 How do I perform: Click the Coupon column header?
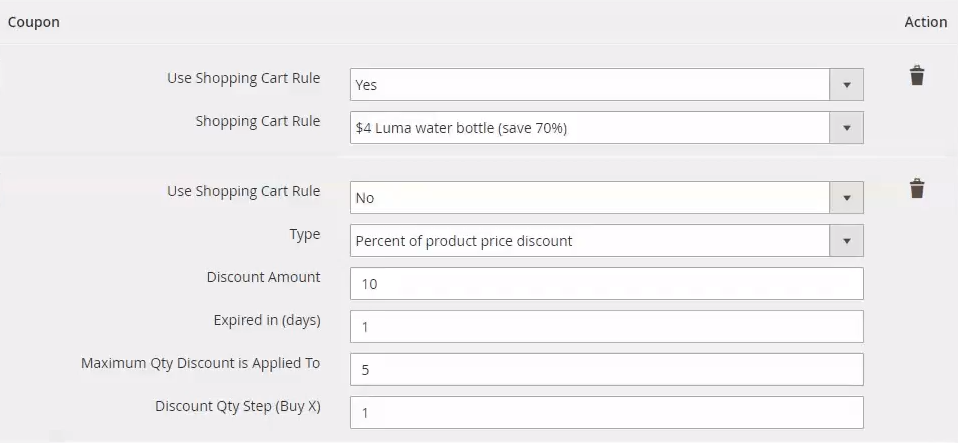tap(34, 22)
